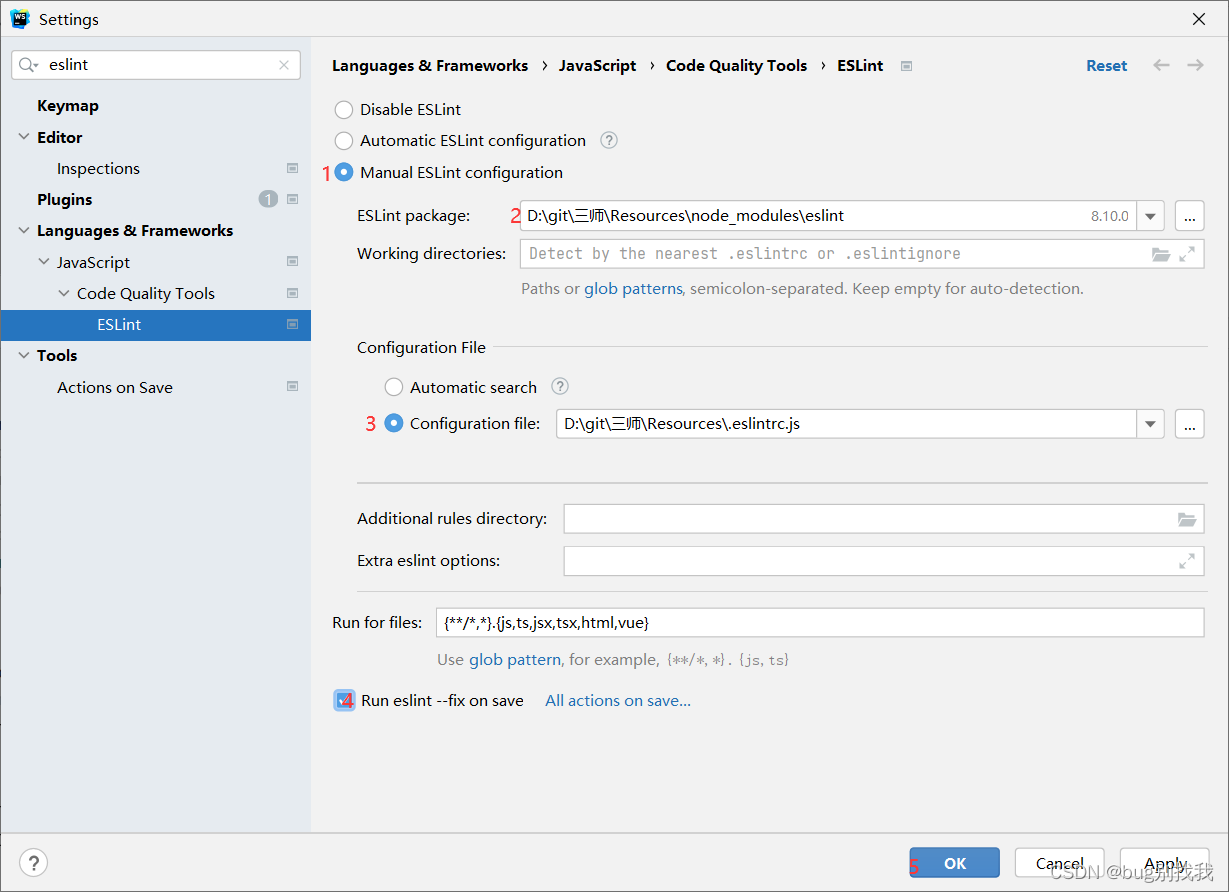Image resolution: width=1229 pixels, height=892 pixels.
Task: Click the Inspections project-level settings icon
Action: (x=293, y=168)
